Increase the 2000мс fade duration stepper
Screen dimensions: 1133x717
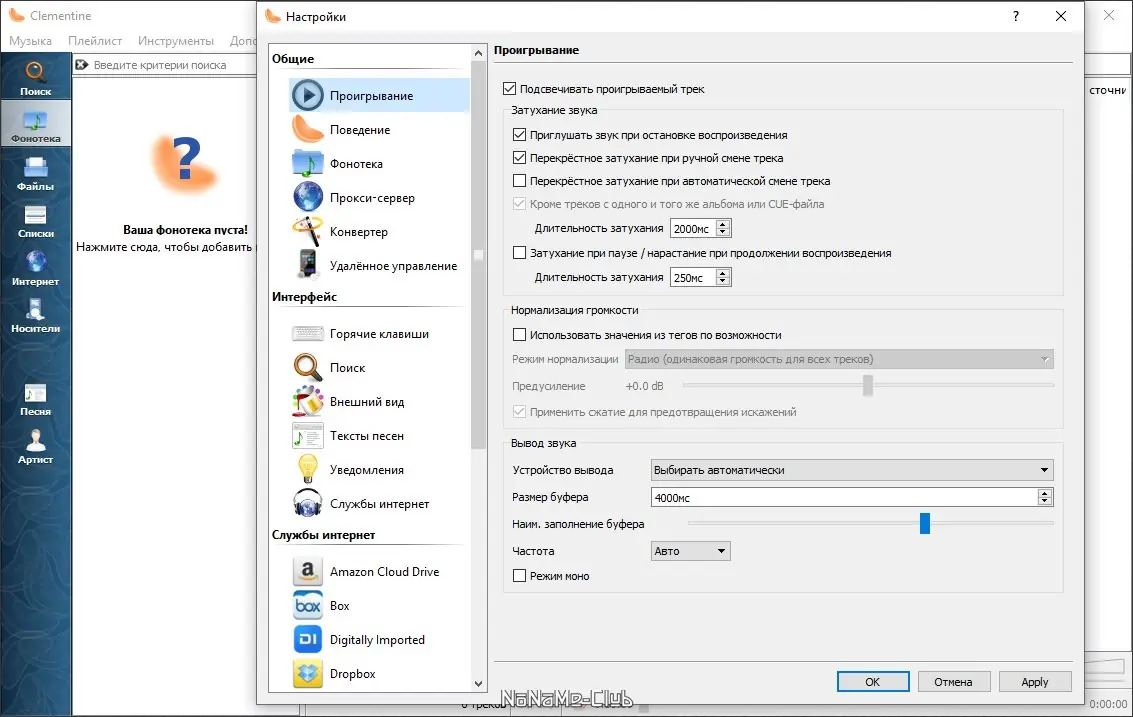tap(723, 224)
